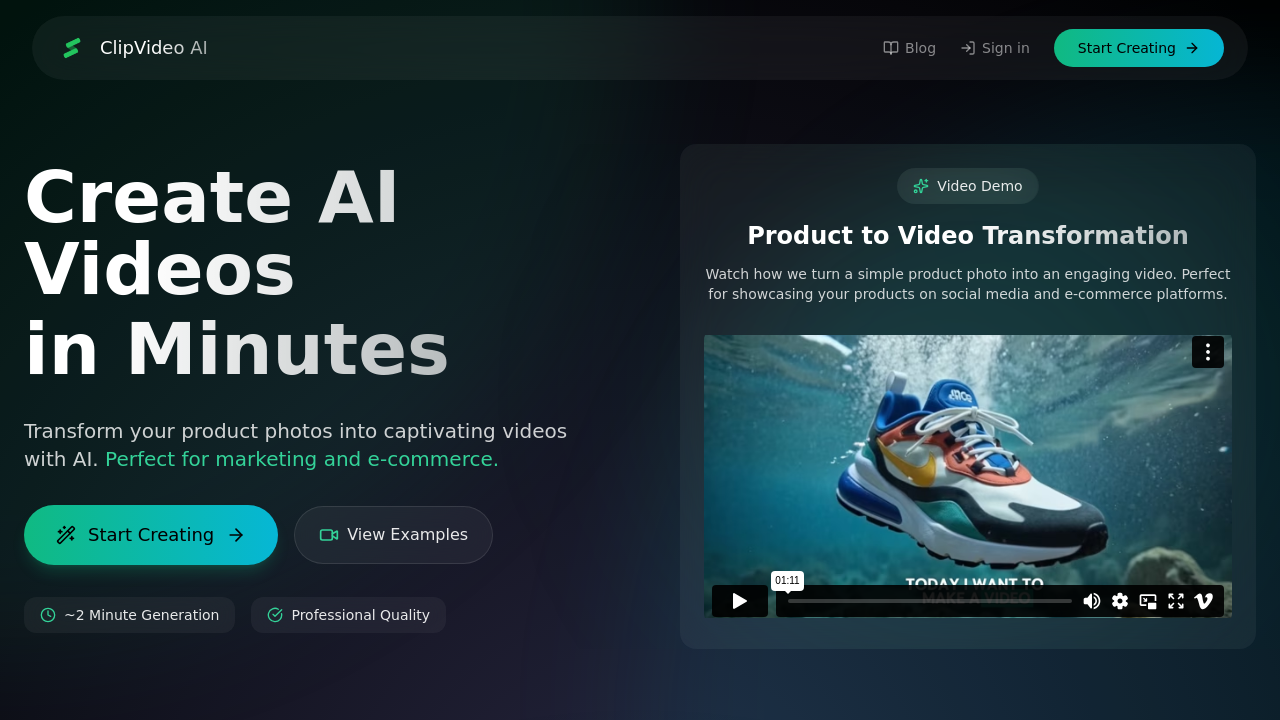Viewport: 1280px width, 720px height.
Task: Enter fullscreen on the video player
Action: pos(1176,601)
